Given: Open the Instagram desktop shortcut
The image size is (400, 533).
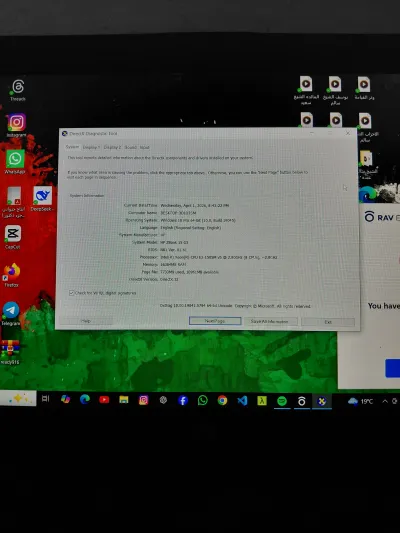Looking at the screenshot, I should pos(16,125).
